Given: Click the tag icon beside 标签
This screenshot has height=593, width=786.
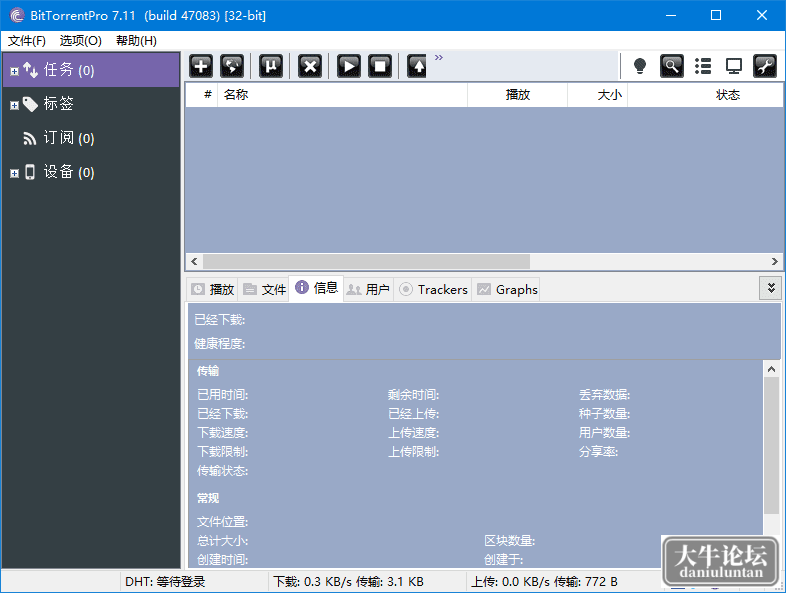Looking at the screenshot, I should (30, 104).
